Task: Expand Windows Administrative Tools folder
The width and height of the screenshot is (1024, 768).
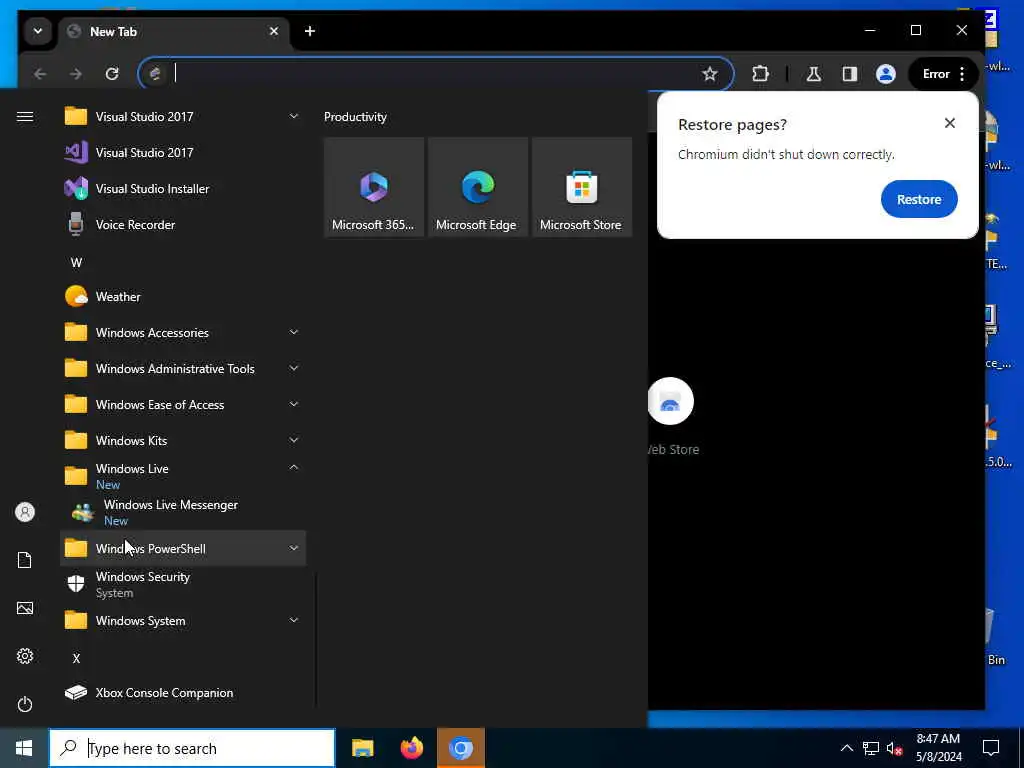Action: (183, 368)
